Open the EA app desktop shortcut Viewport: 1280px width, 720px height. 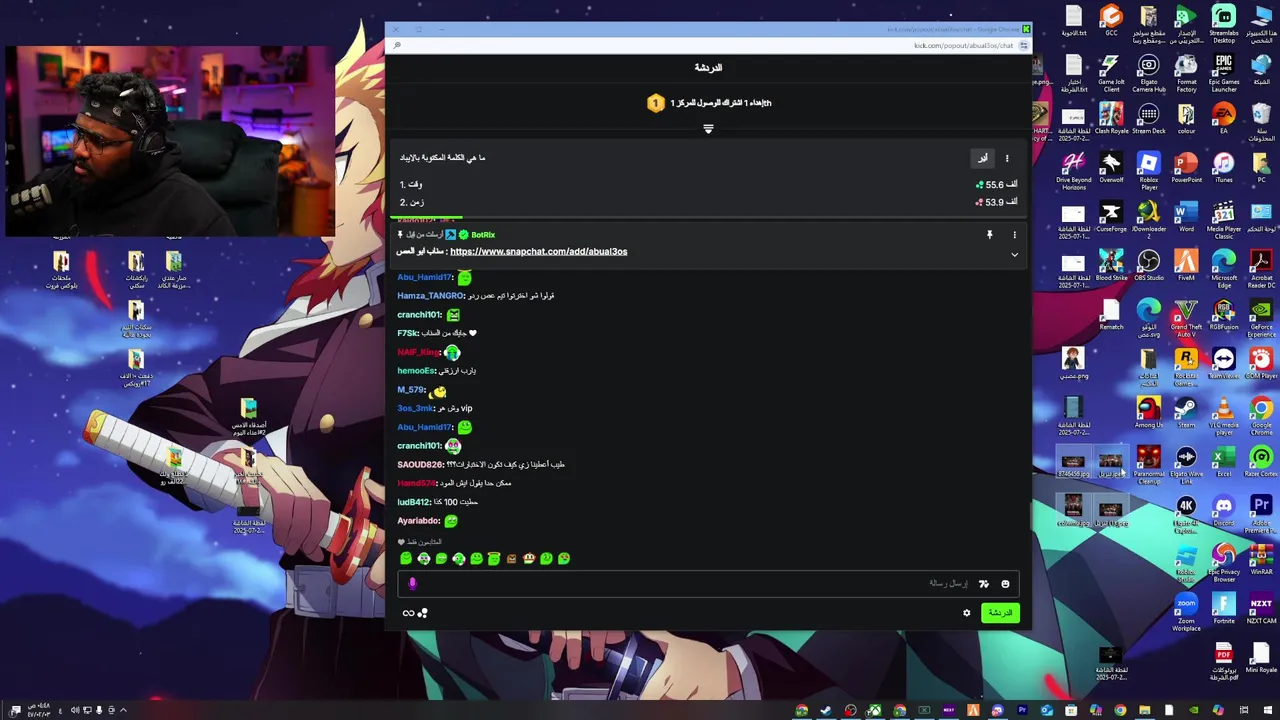1223,117
